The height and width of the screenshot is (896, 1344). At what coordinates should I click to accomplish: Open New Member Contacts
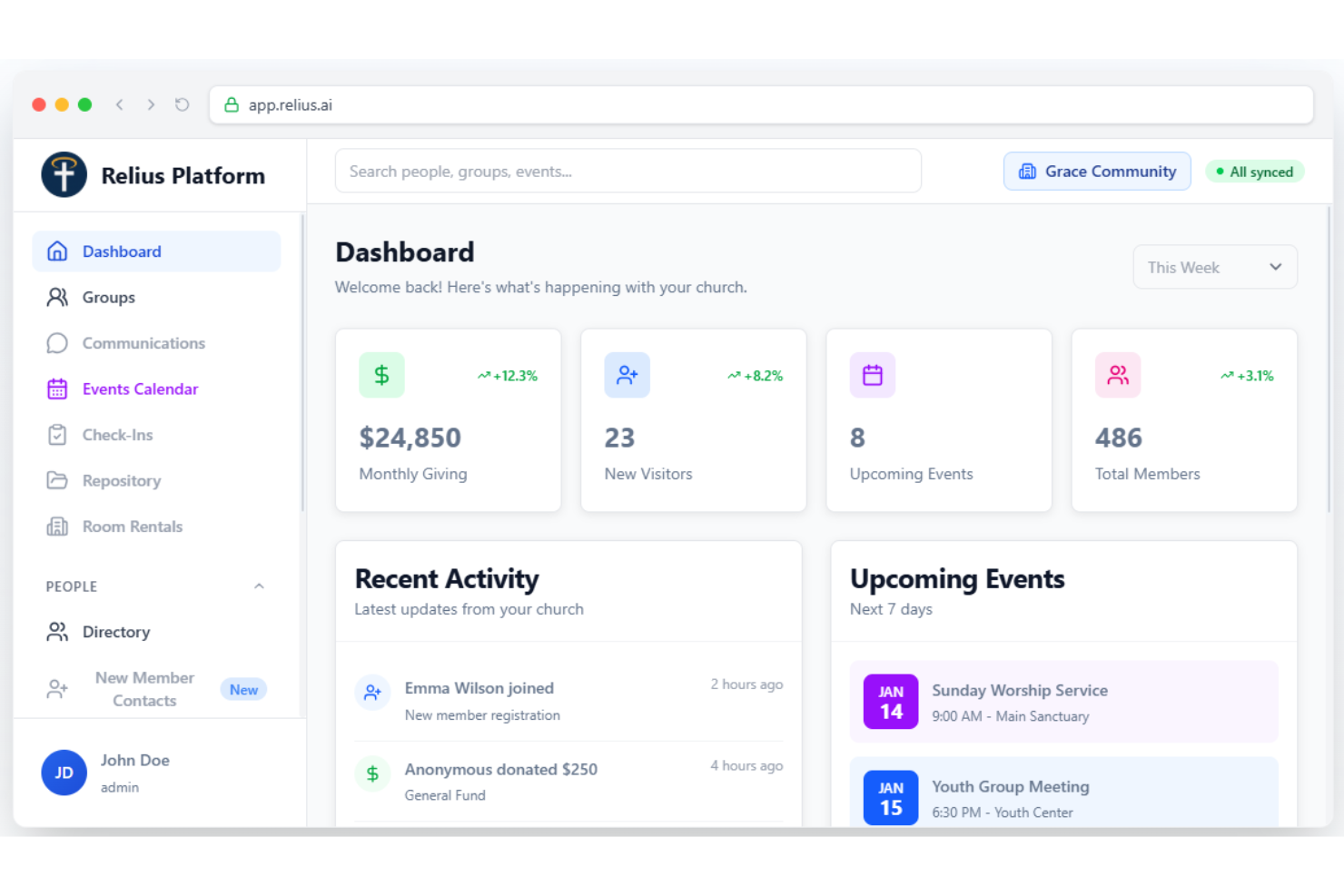(x=143, y=689)
